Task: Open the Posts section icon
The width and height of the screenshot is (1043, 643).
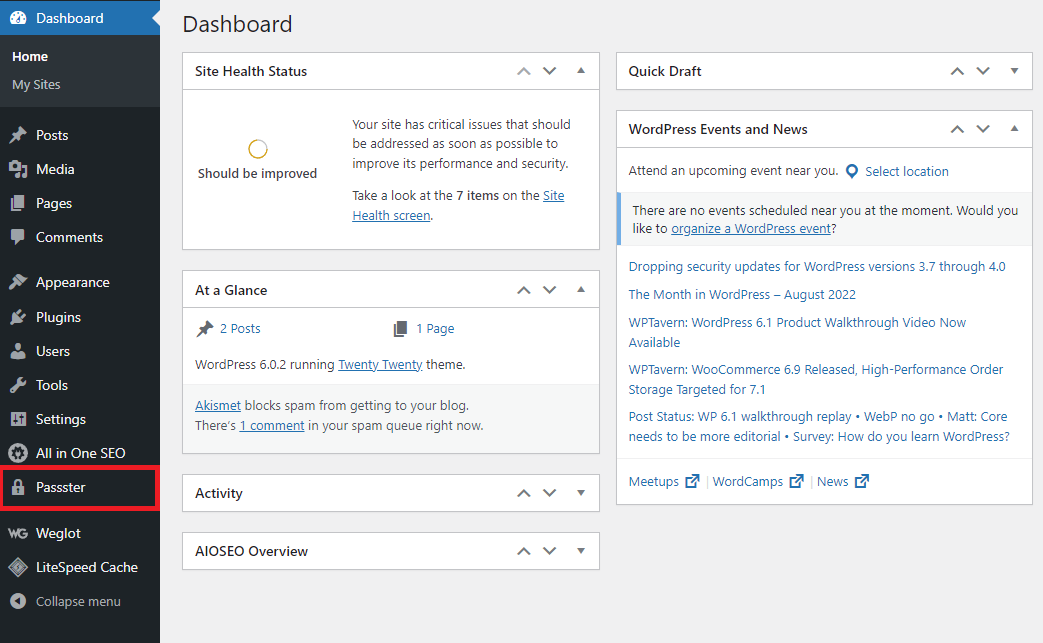Action: click(20, 134)
